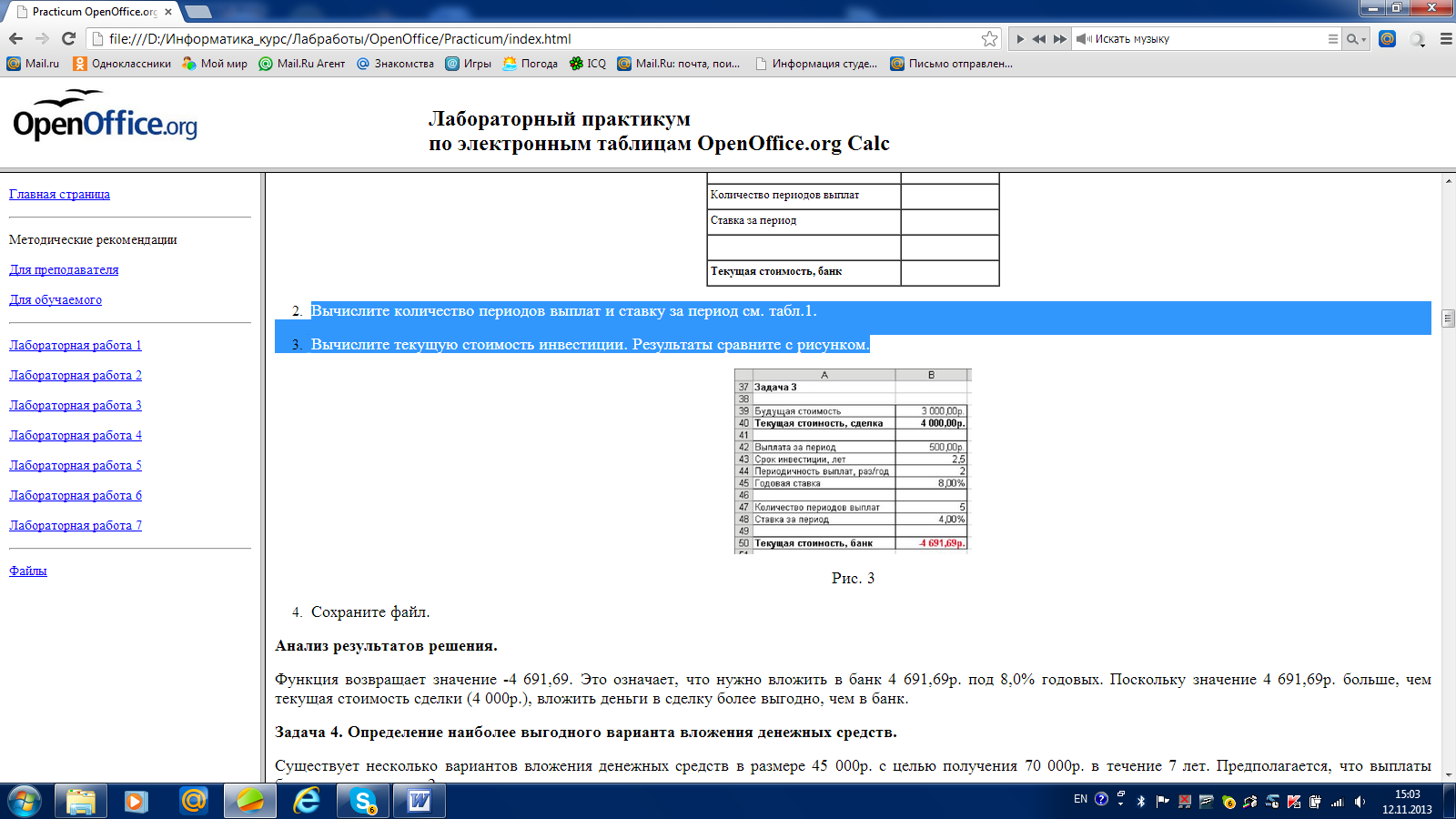The width and height of the screenshot is (1456, 819).
Task: Open 'Лабораторная работа 2' link
Action: click(76, 376)
